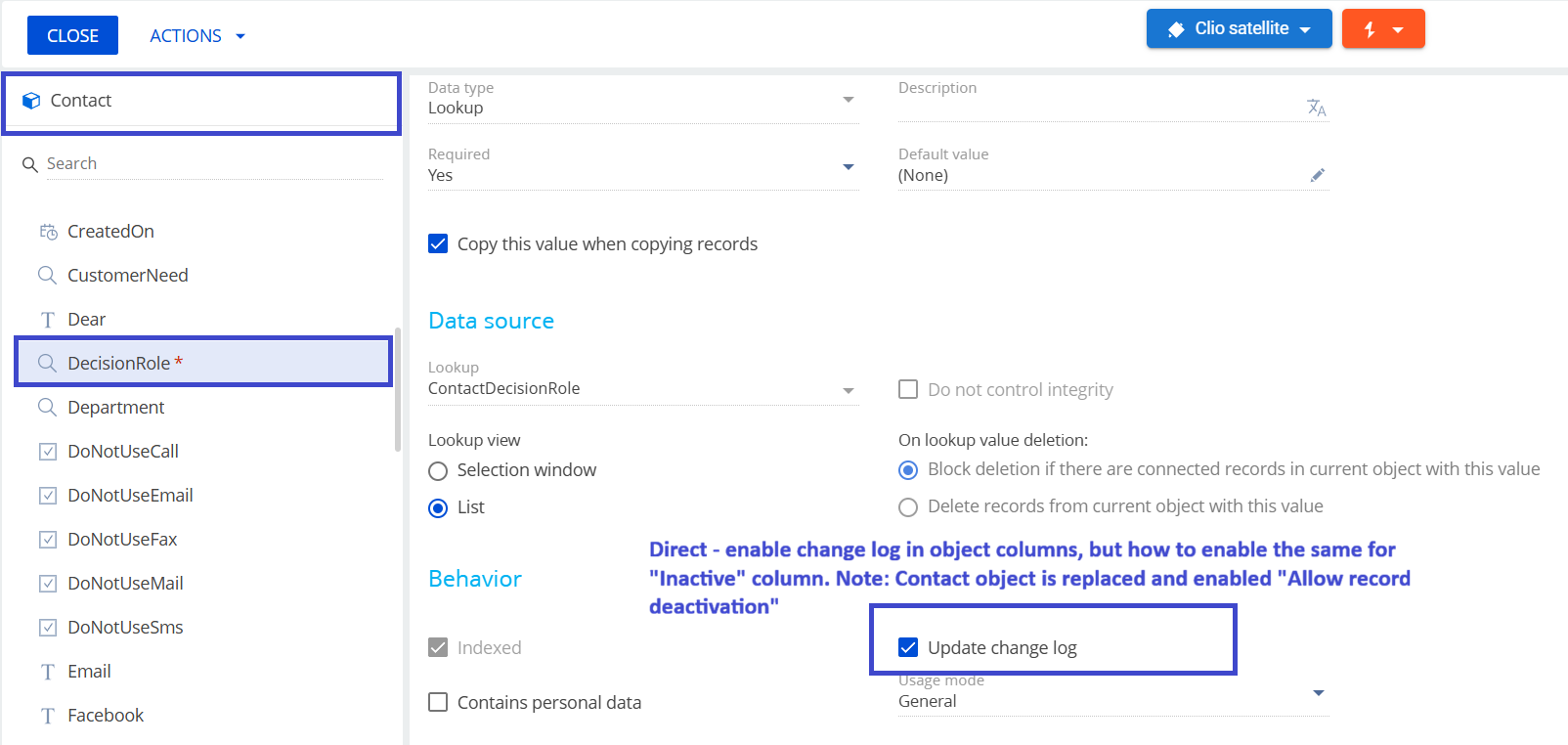Click the boolean icon beside DoNotUseCall
The height and width of the screenshot is (745, 1568).
point(47,452)
